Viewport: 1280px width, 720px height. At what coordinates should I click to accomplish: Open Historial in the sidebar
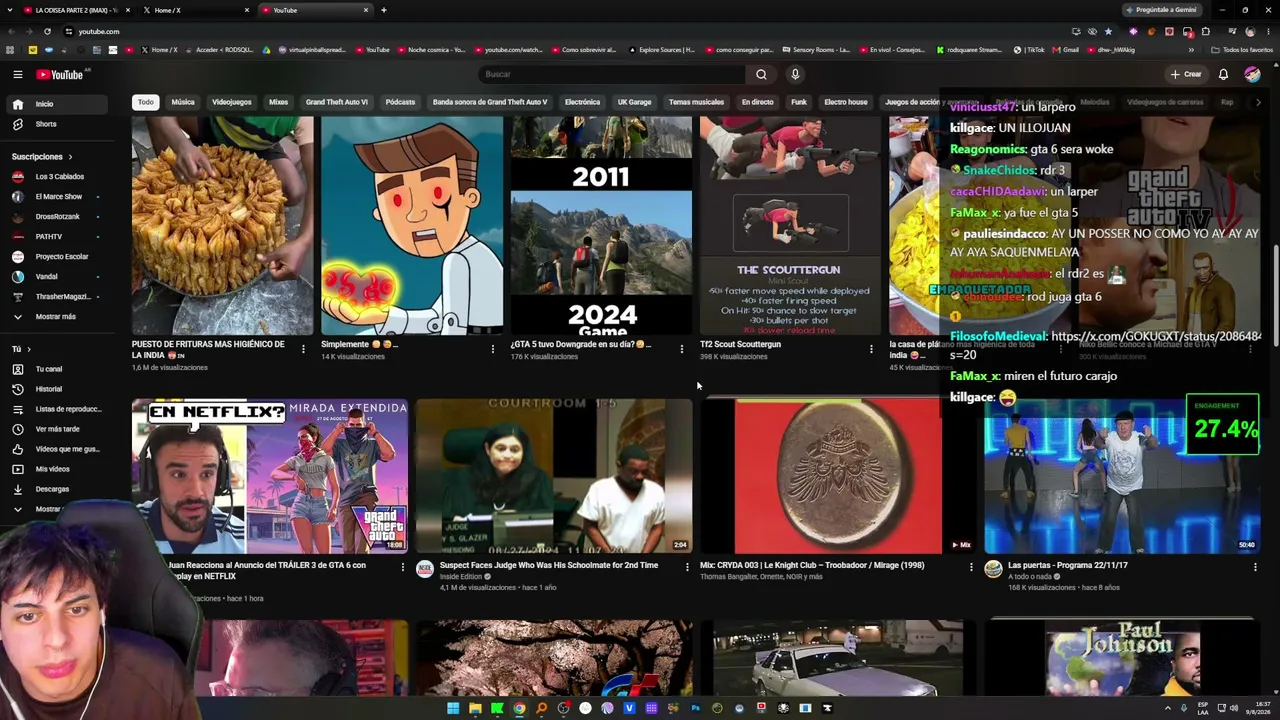click(x=56, y=389)
